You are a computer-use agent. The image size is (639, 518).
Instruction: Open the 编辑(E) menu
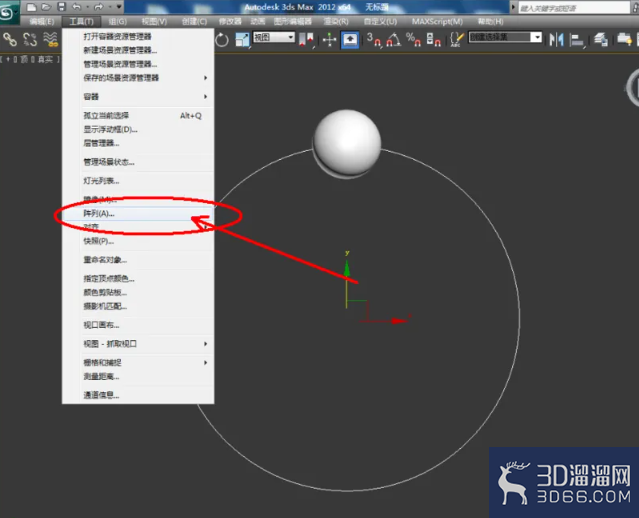click(x=42, y=22)
